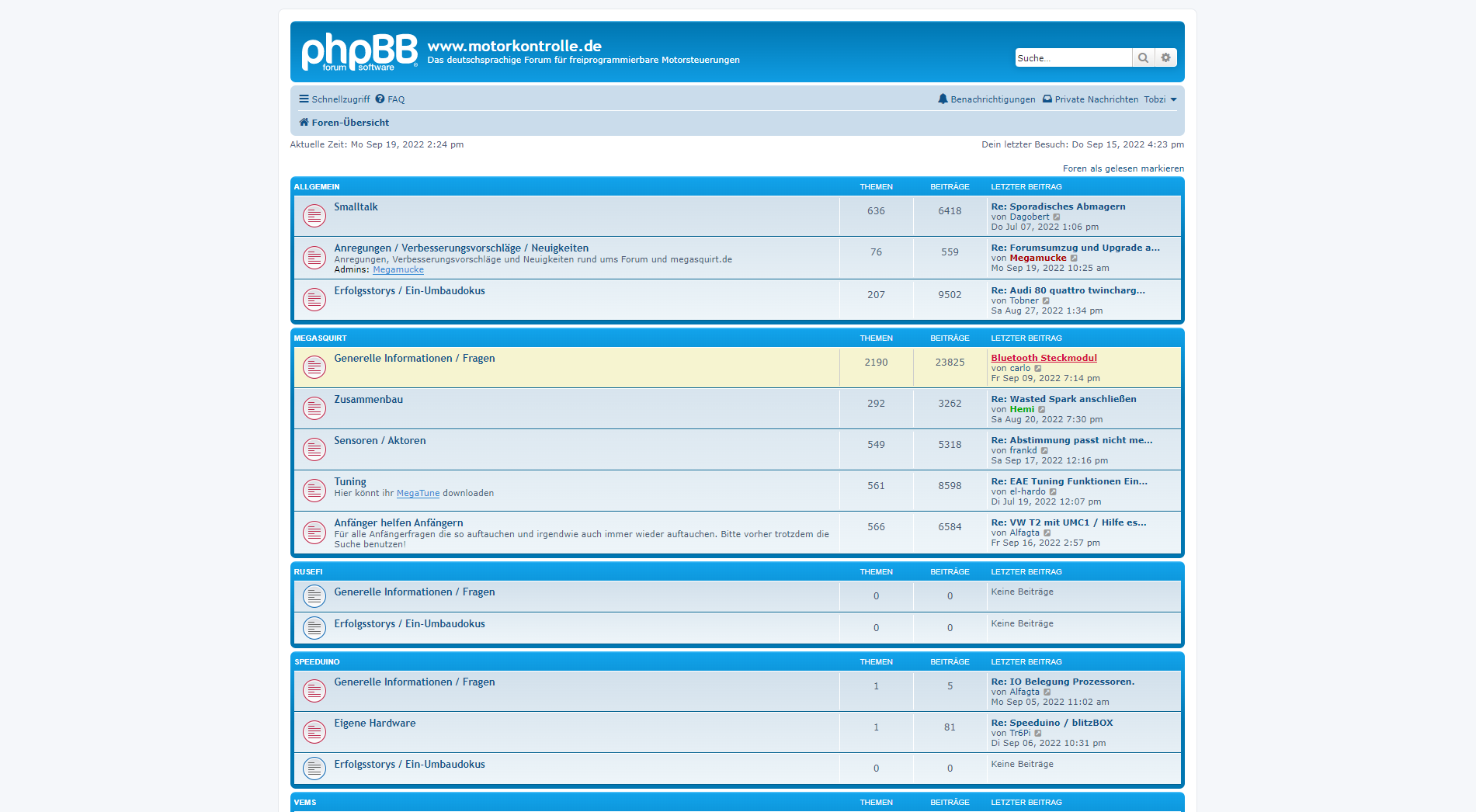The image size is (1476, 812).
Task: Focus the Suche search field
Action: tap(1072, 58)
